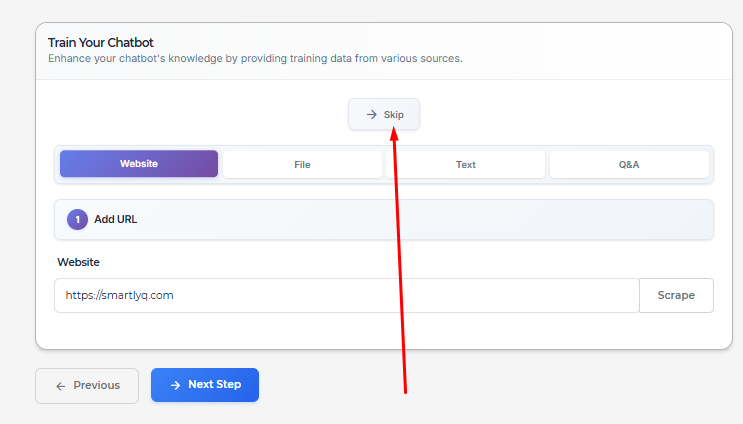
Task: Click the Scrape button
Action: 676,295
